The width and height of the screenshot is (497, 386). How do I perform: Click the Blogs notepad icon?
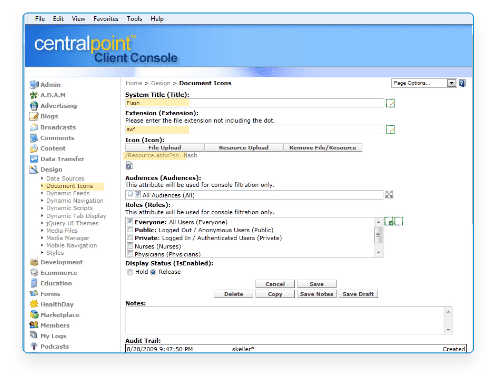(x=34, y=116)
